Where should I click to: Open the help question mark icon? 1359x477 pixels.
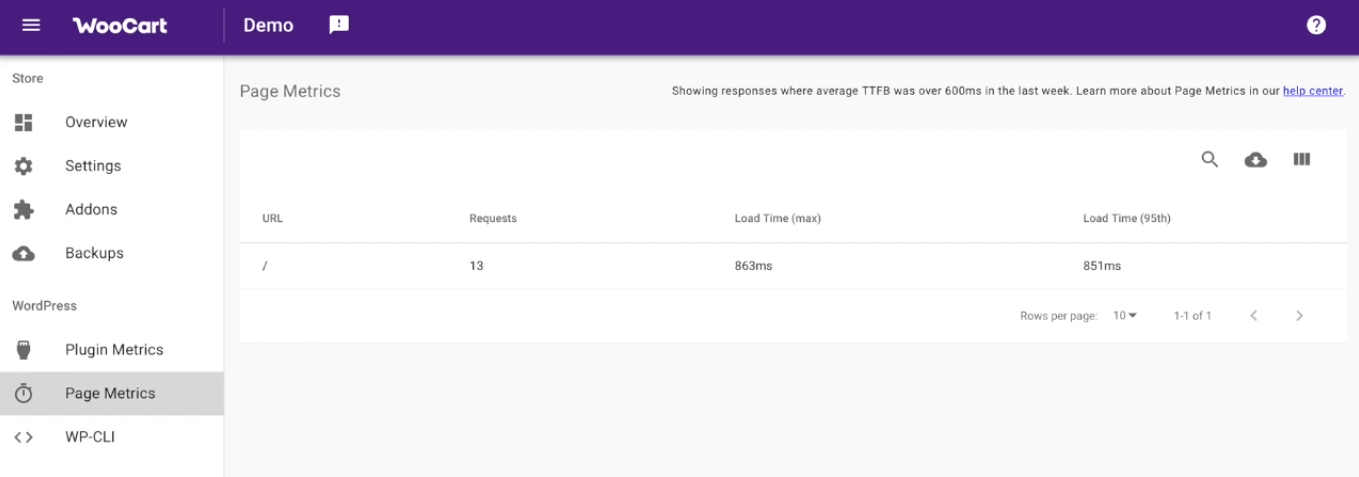coord(1316,25)
